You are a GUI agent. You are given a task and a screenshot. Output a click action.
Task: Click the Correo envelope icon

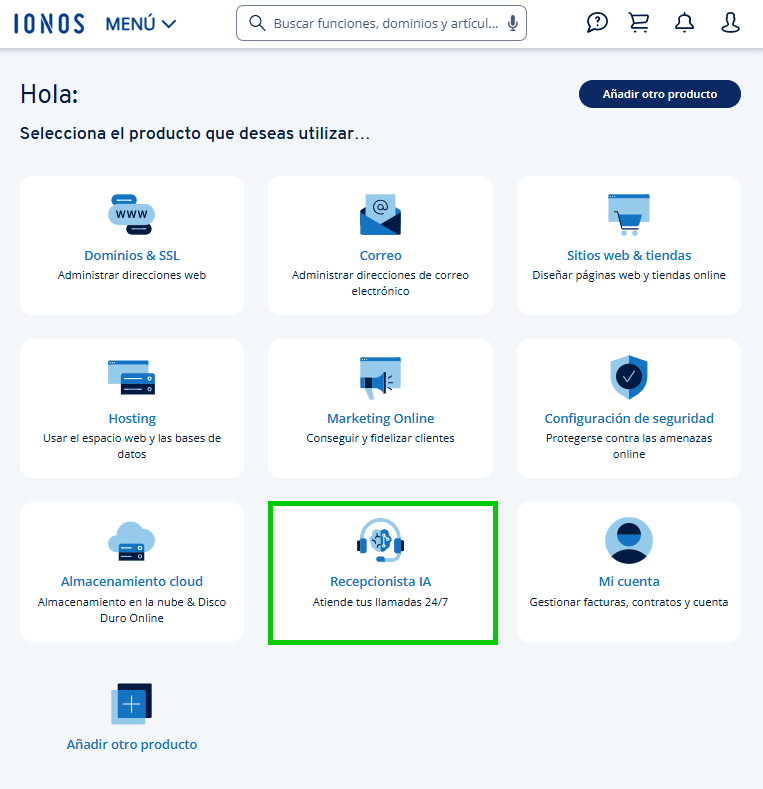(x=380, y=214)
